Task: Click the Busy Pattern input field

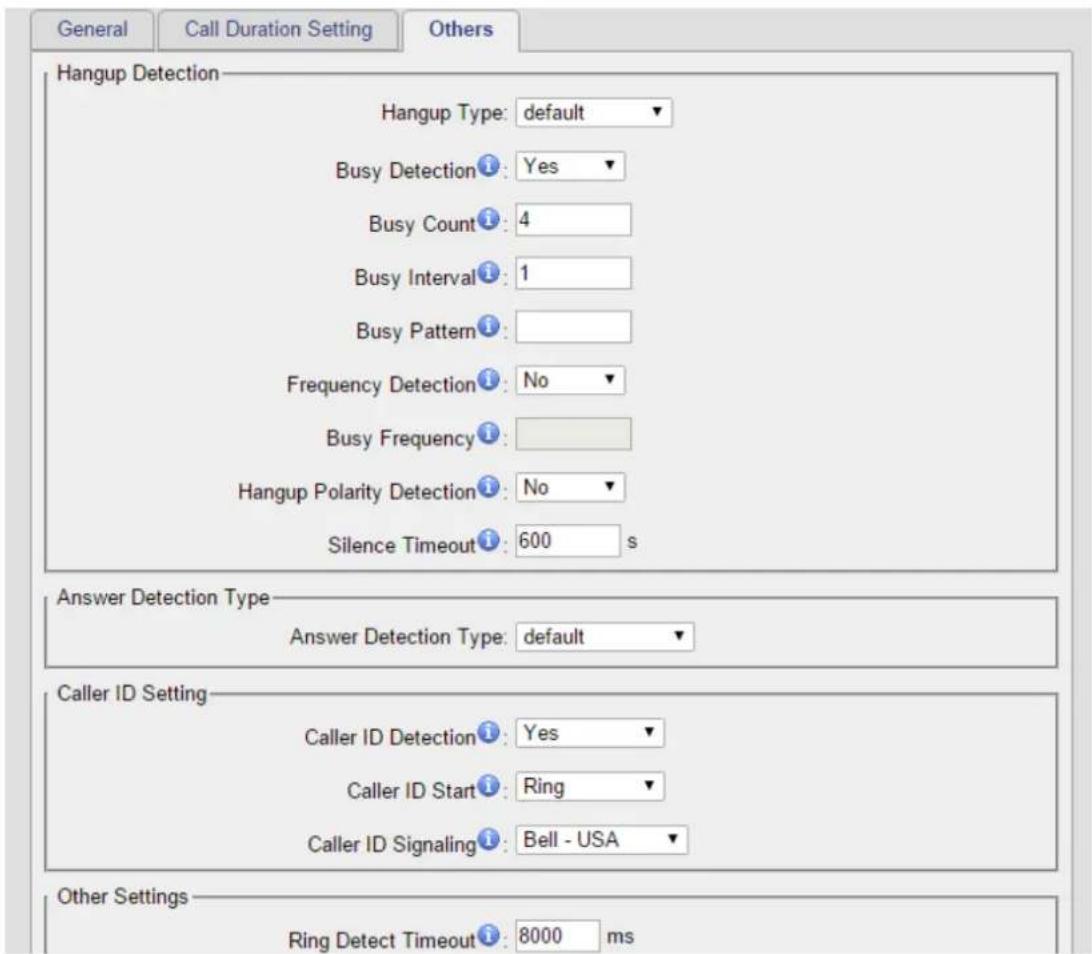Action: coord(573,327)
